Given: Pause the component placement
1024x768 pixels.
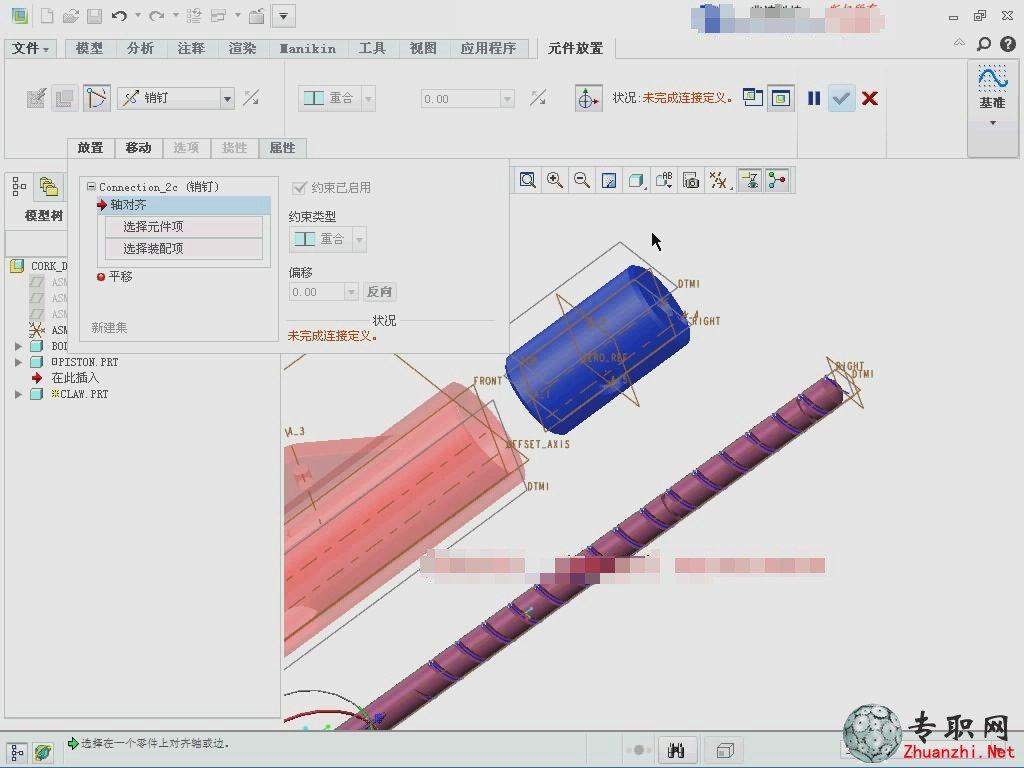Looking at the screenshot, I should [814, 98].
